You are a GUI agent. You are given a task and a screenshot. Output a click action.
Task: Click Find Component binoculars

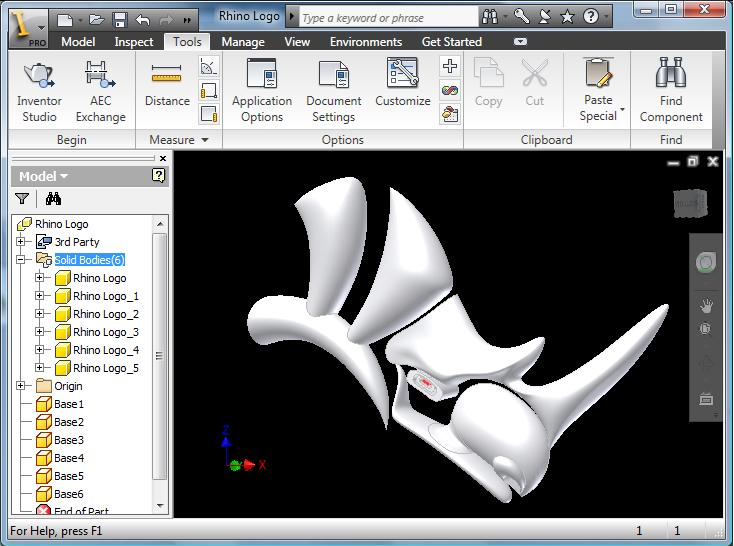(x=671, y=91)
